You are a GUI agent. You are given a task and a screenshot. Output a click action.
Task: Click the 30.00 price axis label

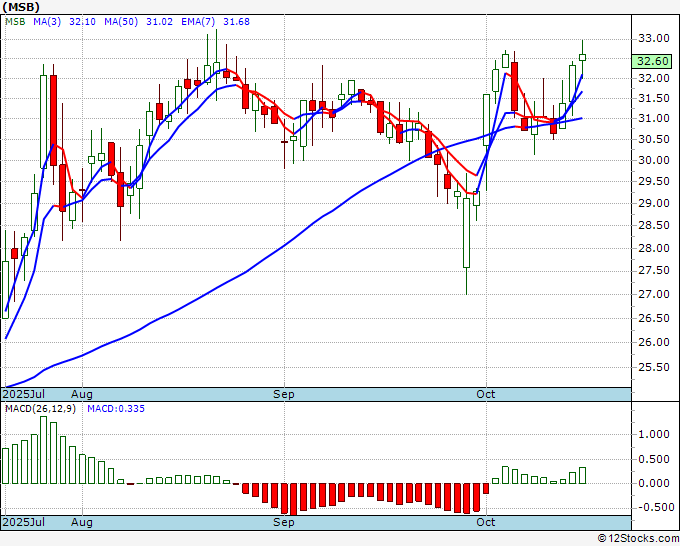click(654, 160)
